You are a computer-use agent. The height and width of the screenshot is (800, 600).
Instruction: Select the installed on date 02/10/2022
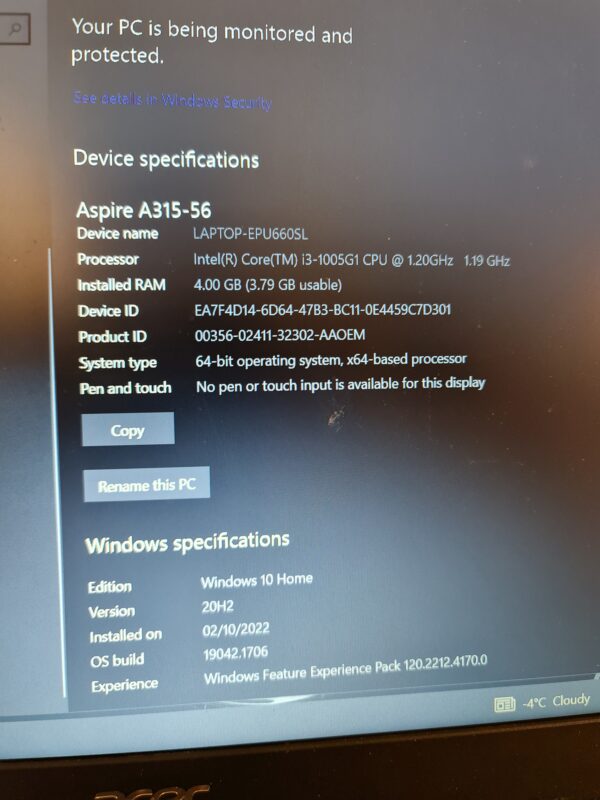[236, 630]
